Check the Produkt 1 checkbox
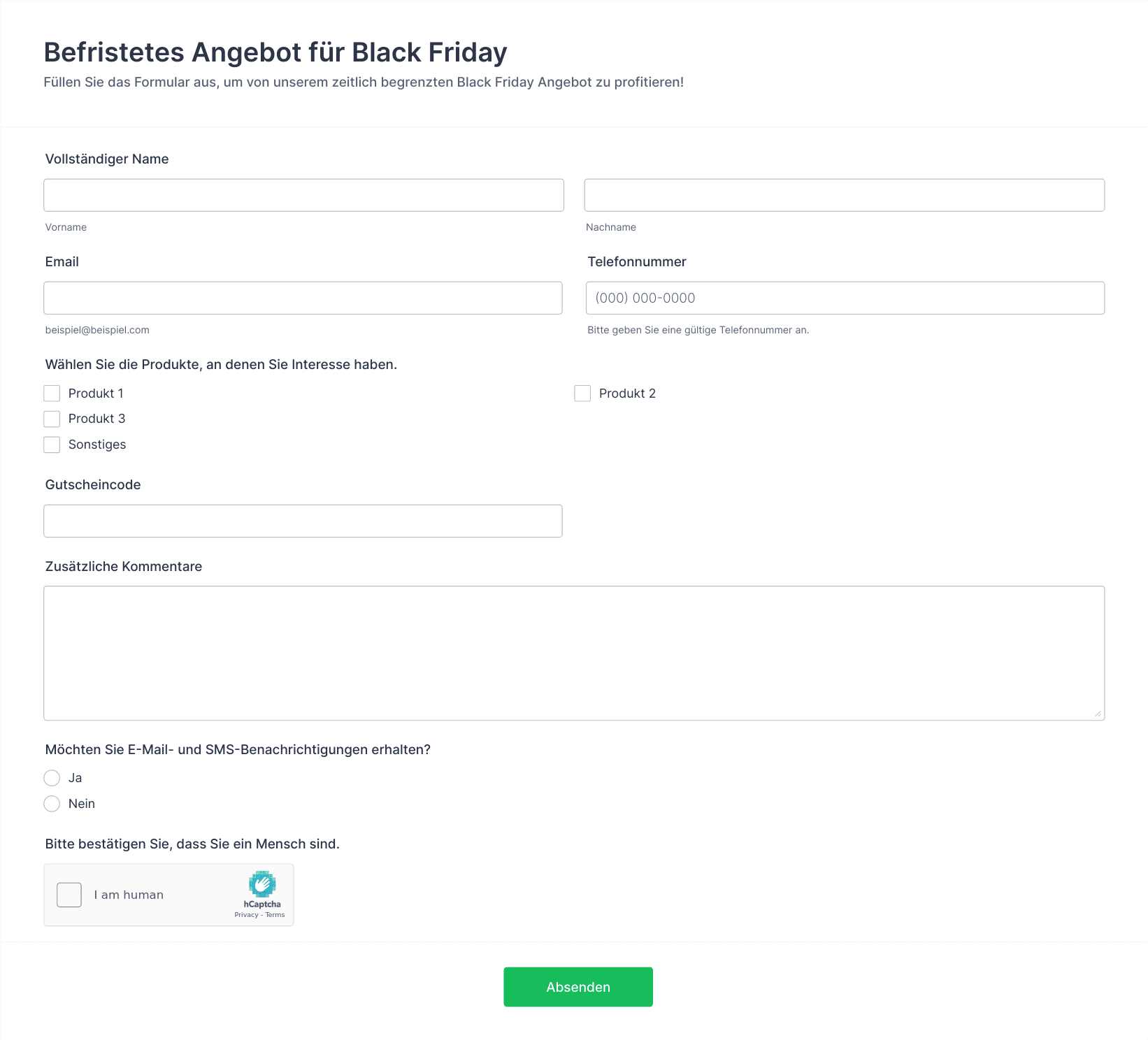Image resolution: width=1148 pixels, height=1040 pixels. tap(52, 393)
